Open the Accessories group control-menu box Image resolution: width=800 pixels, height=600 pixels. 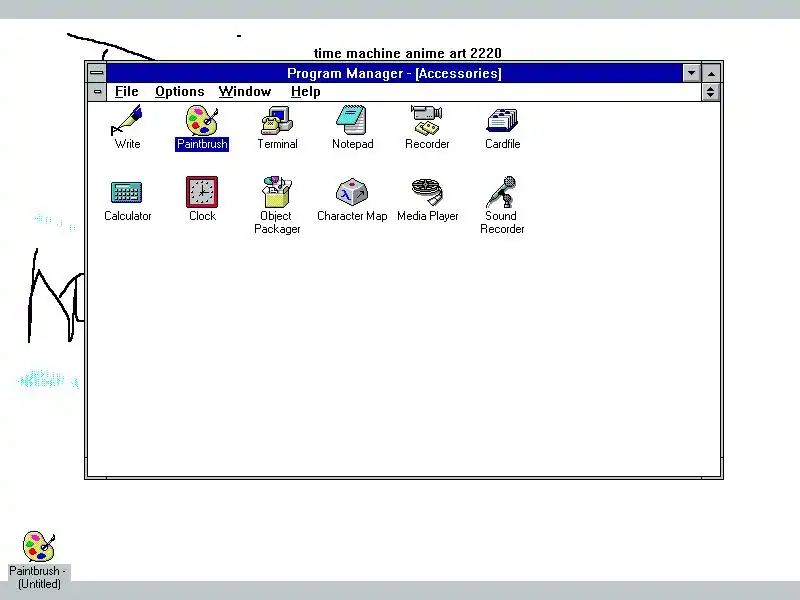[x=97, y=92]
